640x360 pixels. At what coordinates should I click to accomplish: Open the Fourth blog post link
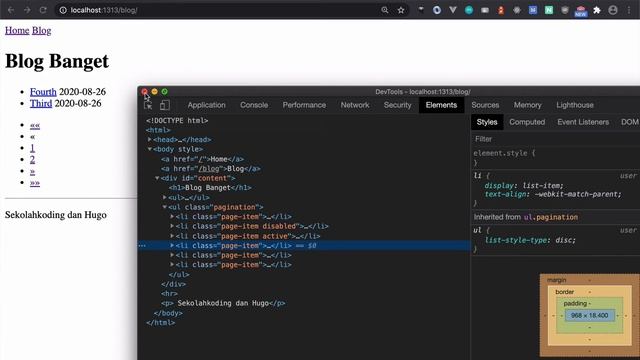[x=43, y=92]
